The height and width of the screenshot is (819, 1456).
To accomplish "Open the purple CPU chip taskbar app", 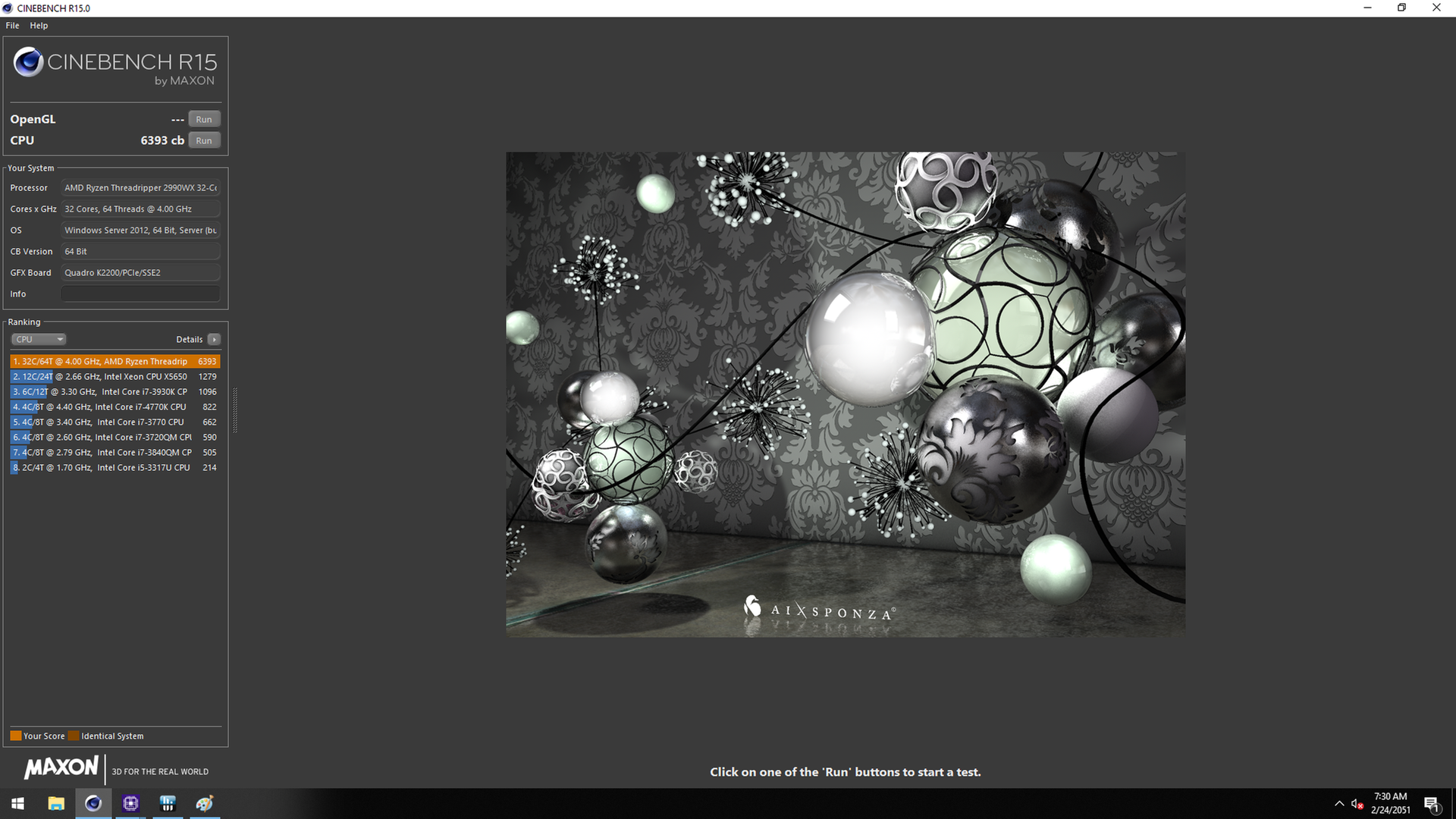I will pos(130,803).
